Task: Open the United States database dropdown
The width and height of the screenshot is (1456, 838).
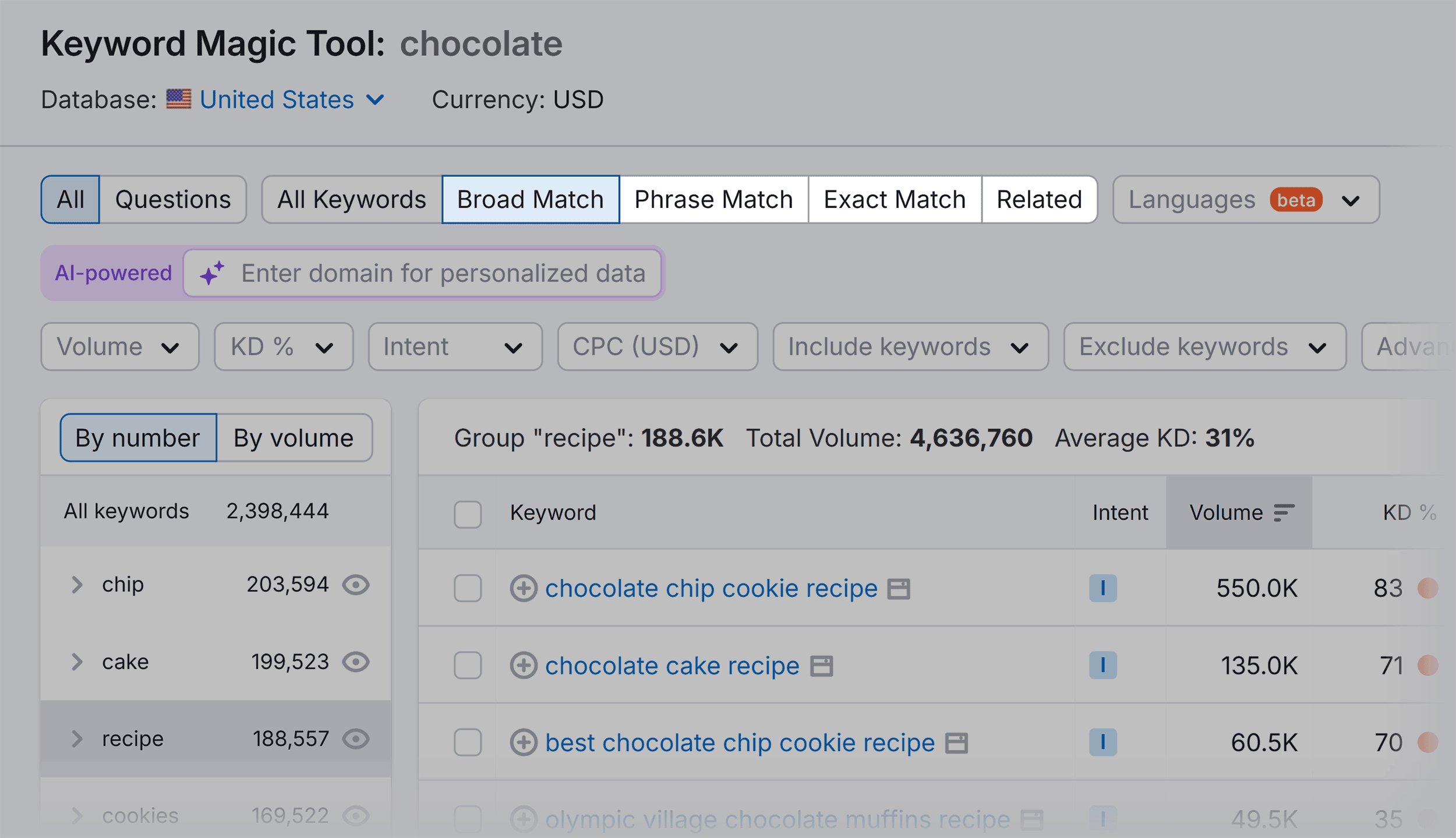Action: [292, 100]
